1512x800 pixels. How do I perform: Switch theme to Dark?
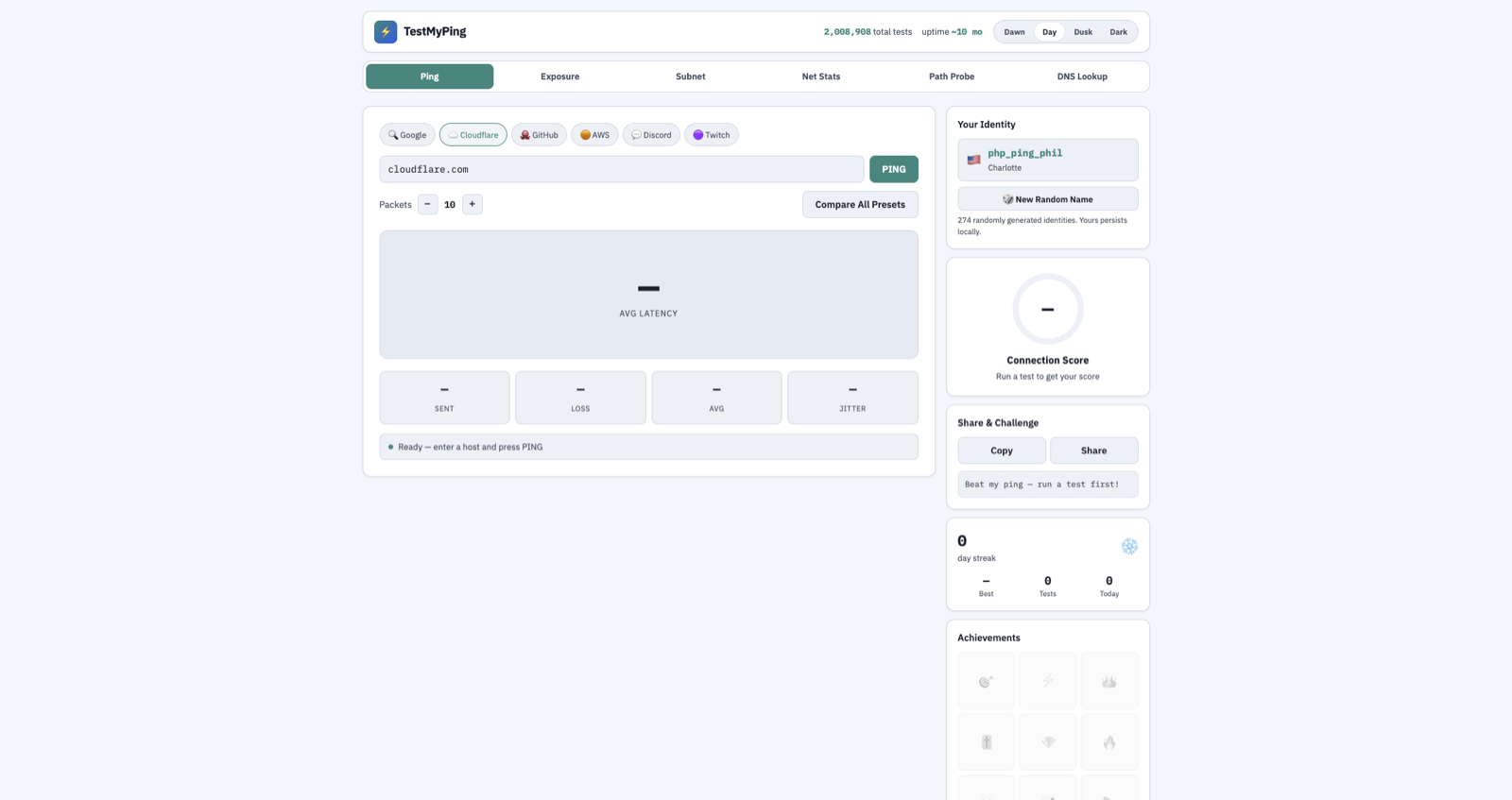pos(1118,32)
